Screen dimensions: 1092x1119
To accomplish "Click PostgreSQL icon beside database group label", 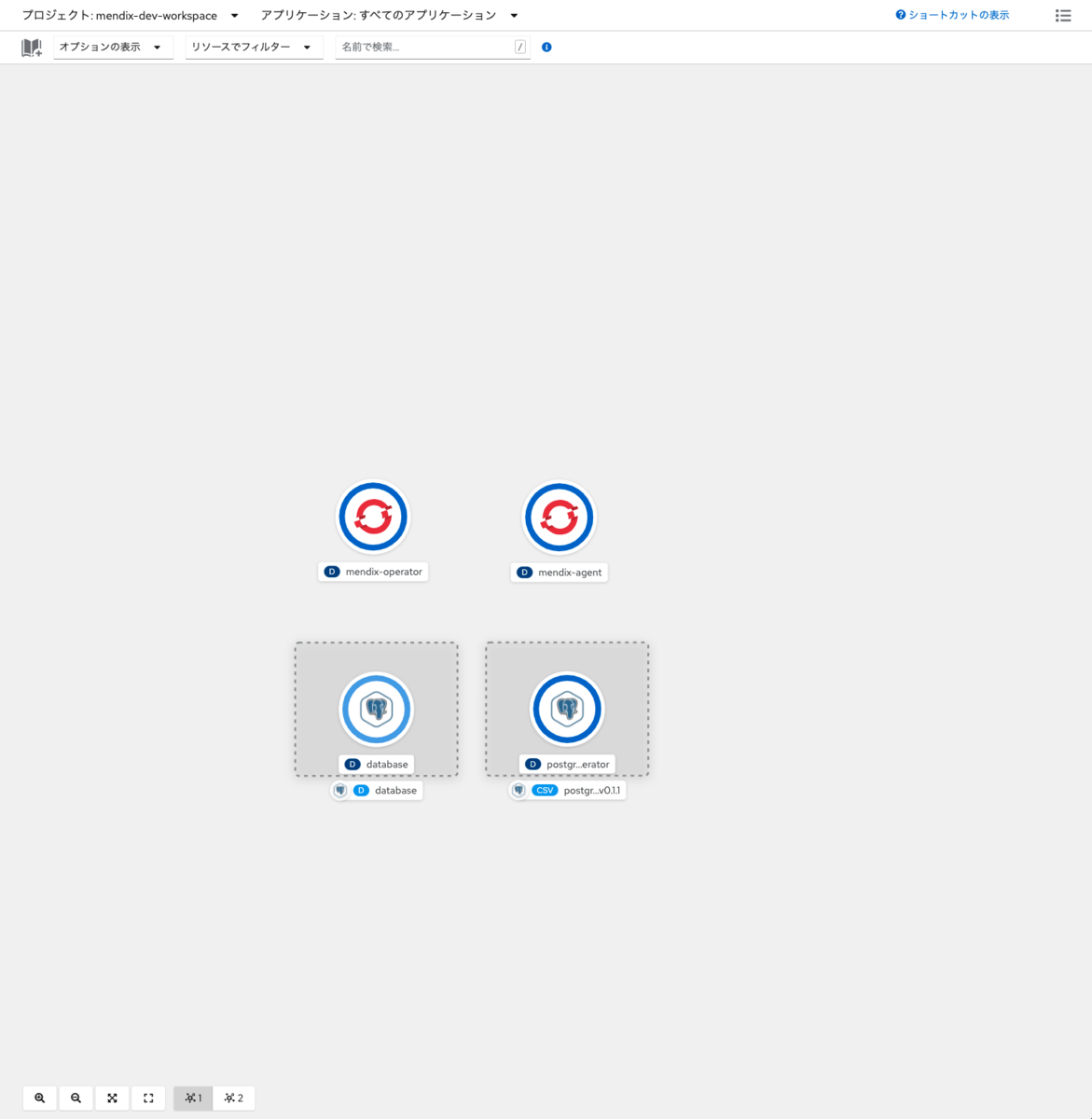I will (x=340, y=791).
